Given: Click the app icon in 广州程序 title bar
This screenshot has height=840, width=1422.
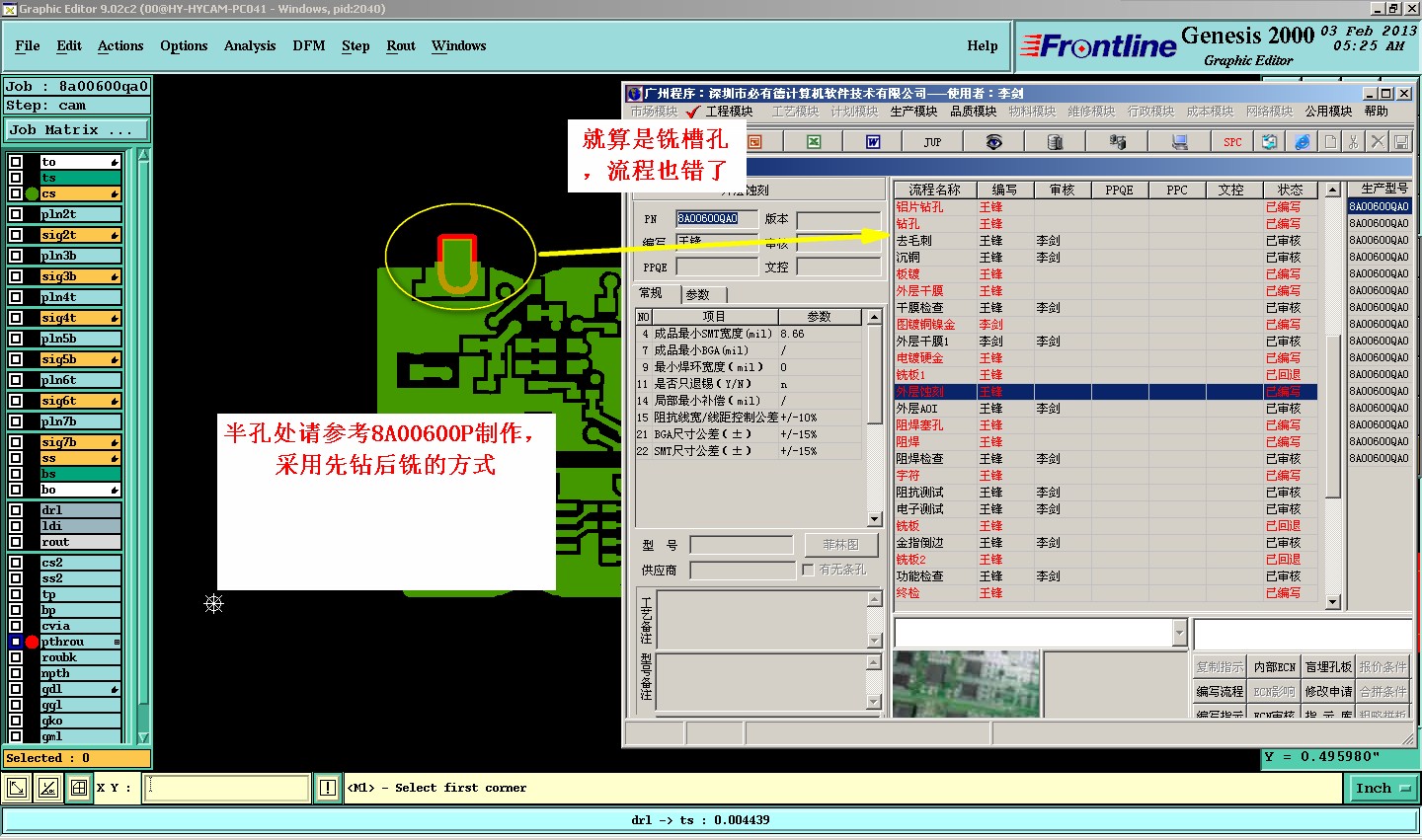Looking at the screenshot, I should 634,94.
